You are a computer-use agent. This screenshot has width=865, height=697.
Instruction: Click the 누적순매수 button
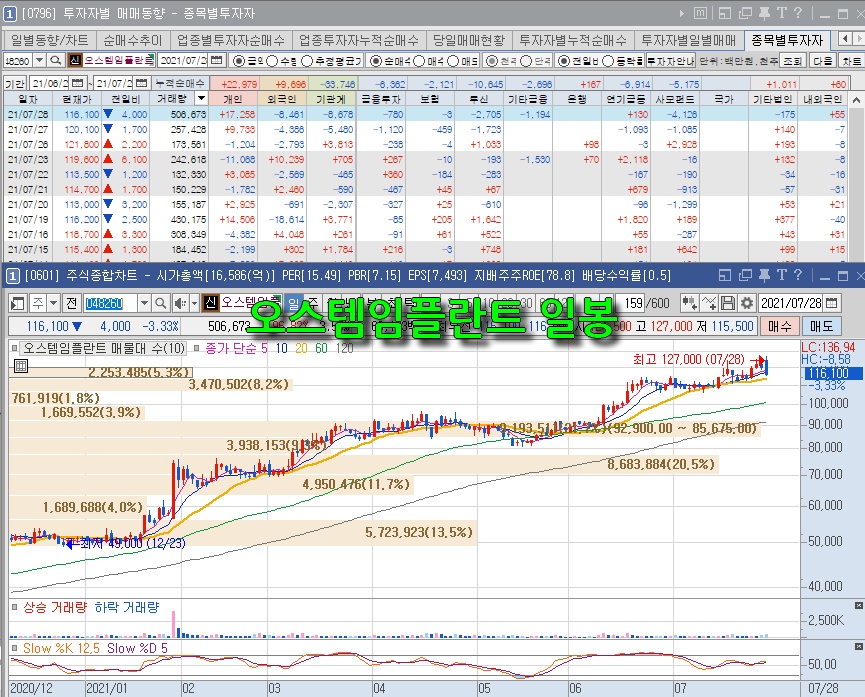point(180,83)
